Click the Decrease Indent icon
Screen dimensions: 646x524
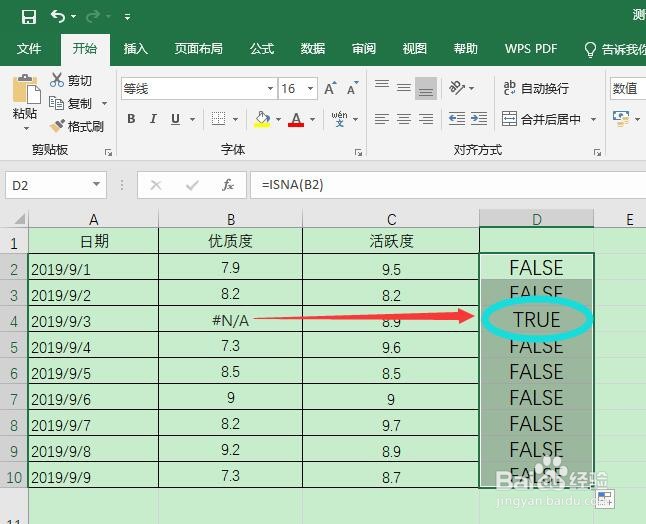point(457,119)
